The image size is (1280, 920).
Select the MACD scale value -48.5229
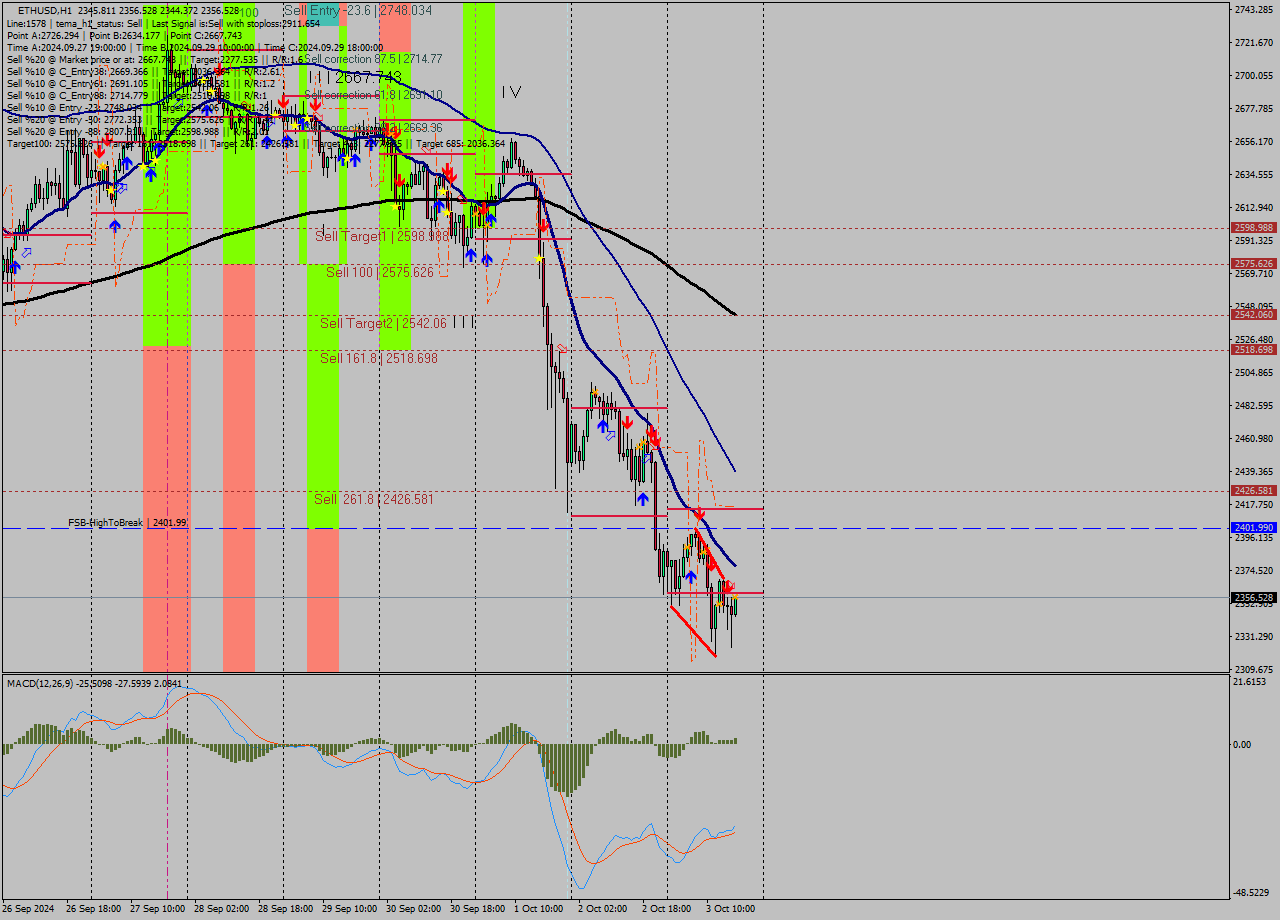(1251, 892)
